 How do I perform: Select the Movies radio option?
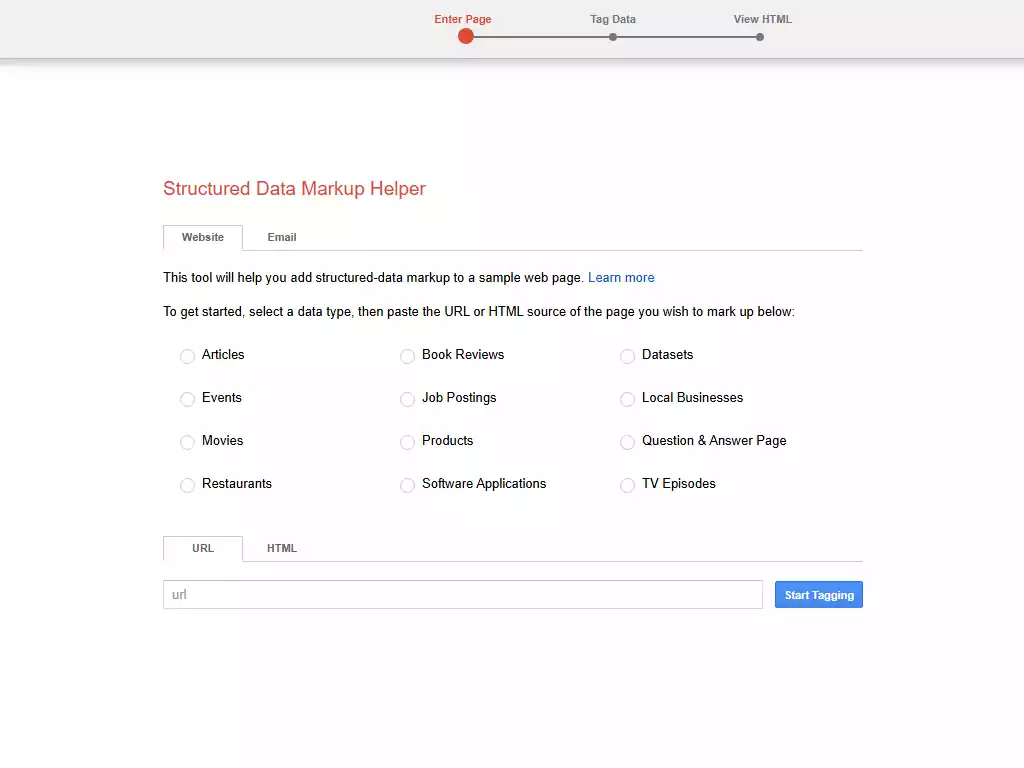(x=187, y=443)
